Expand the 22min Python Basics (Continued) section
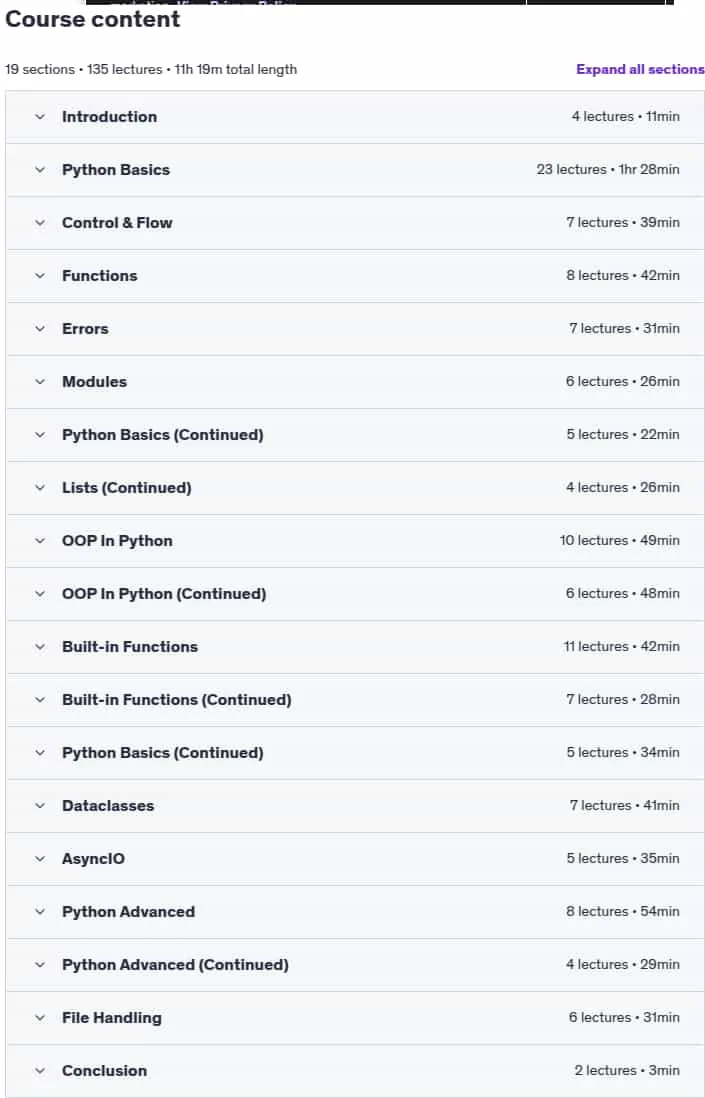The width and height of the screenshot is (705, 1098). pyautogui.click(x=356, y=435)
